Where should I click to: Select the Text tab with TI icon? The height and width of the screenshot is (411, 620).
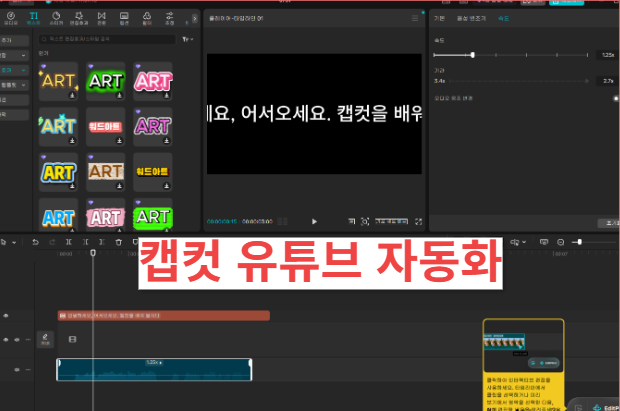(34, 18)
